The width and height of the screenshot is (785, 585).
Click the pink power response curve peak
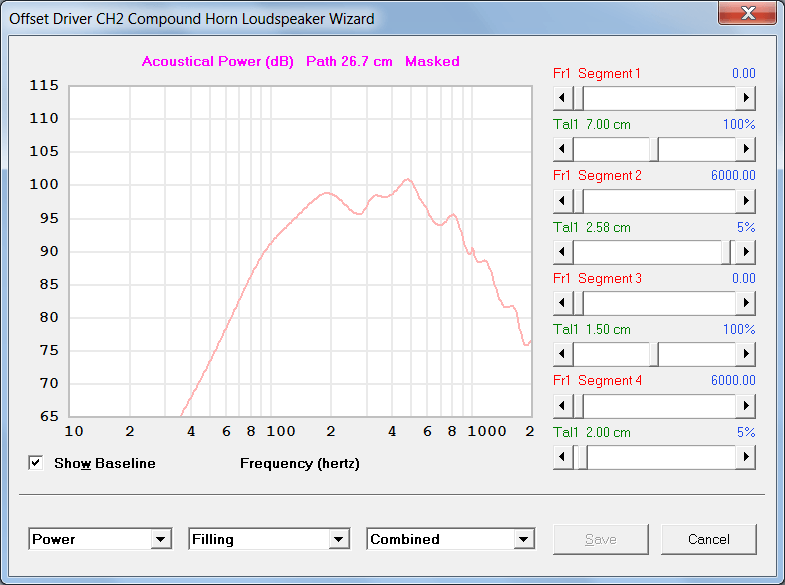[x=408, y=179]
